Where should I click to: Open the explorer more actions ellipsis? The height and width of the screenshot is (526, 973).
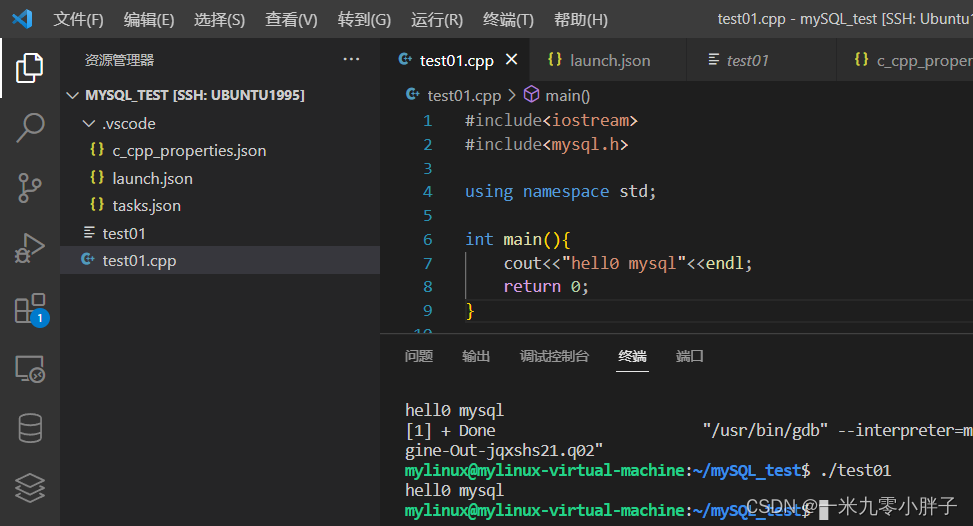tap(351, 60)
